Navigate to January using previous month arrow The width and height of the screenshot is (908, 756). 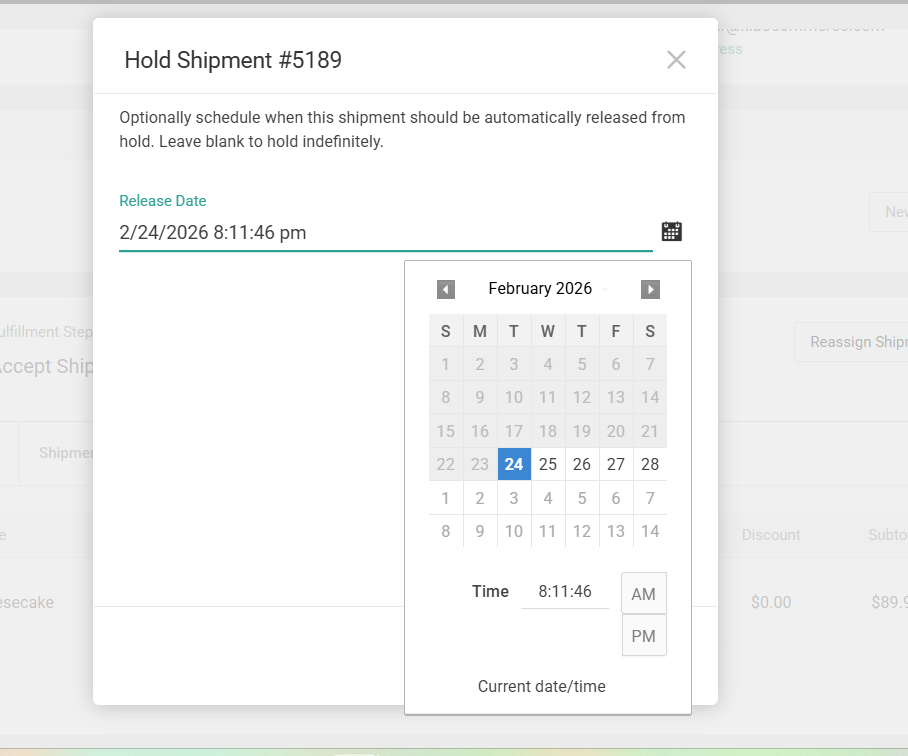(446, 289)
